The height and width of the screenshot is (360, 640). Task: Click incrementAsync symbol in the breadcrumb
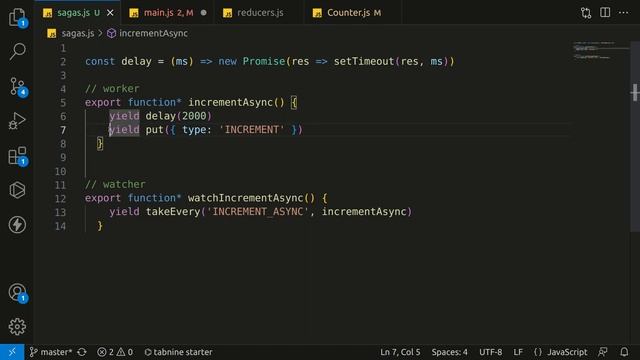tap(153, 33)
